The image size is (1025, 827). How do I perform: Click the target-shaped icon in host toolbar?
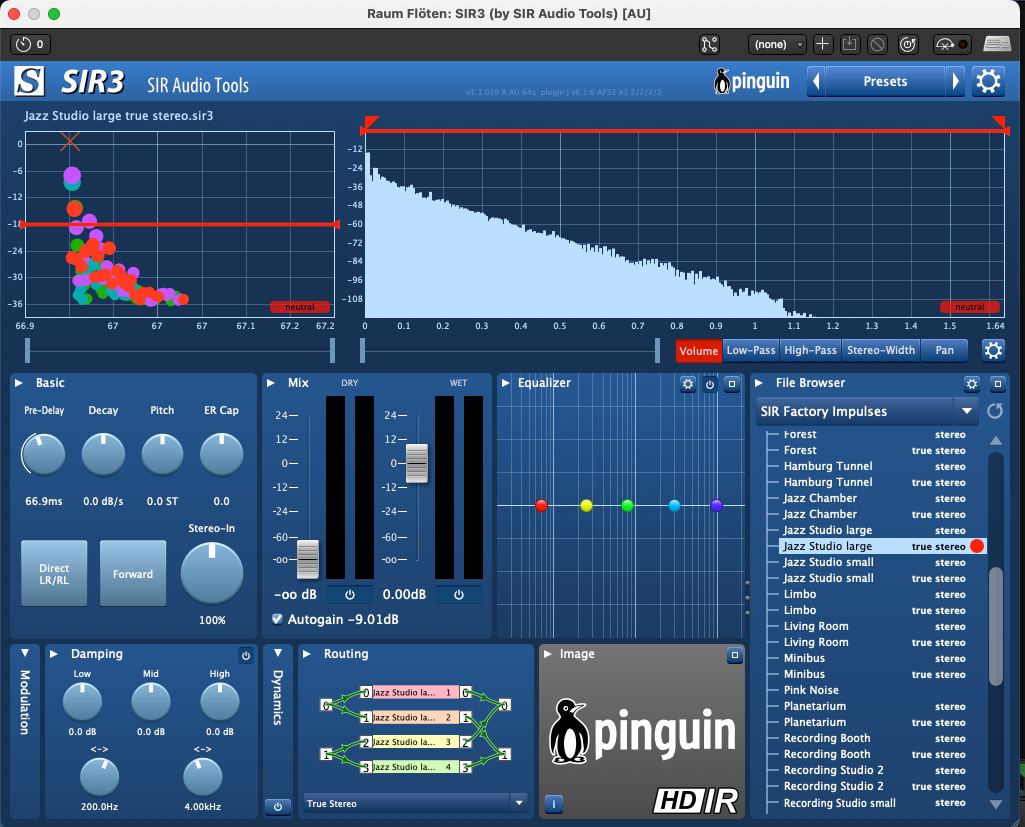908,44
